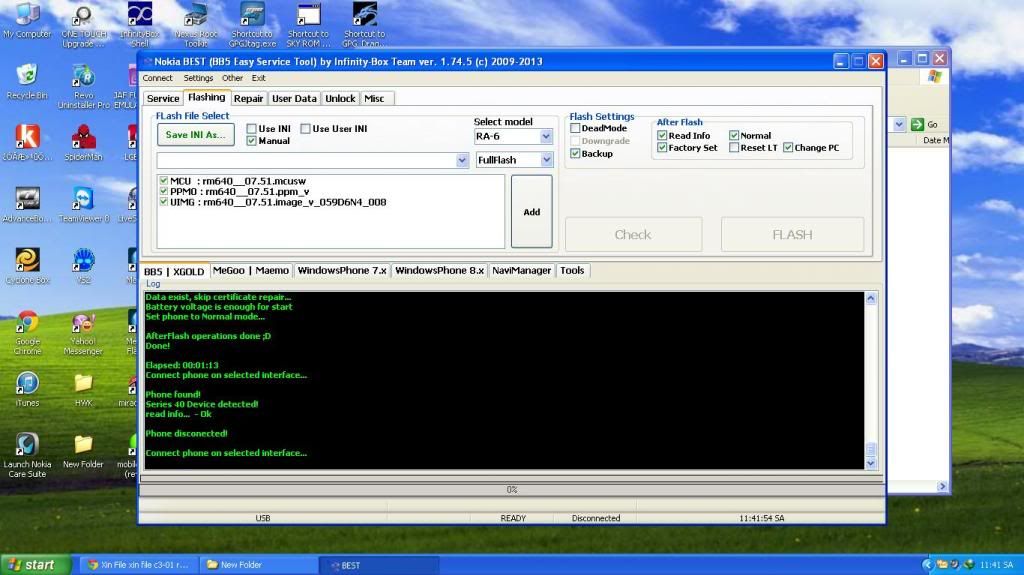Open Yahoo! Messenger desktop icon
Viewport: 1024px width, 575px height.
click(83, 333)
